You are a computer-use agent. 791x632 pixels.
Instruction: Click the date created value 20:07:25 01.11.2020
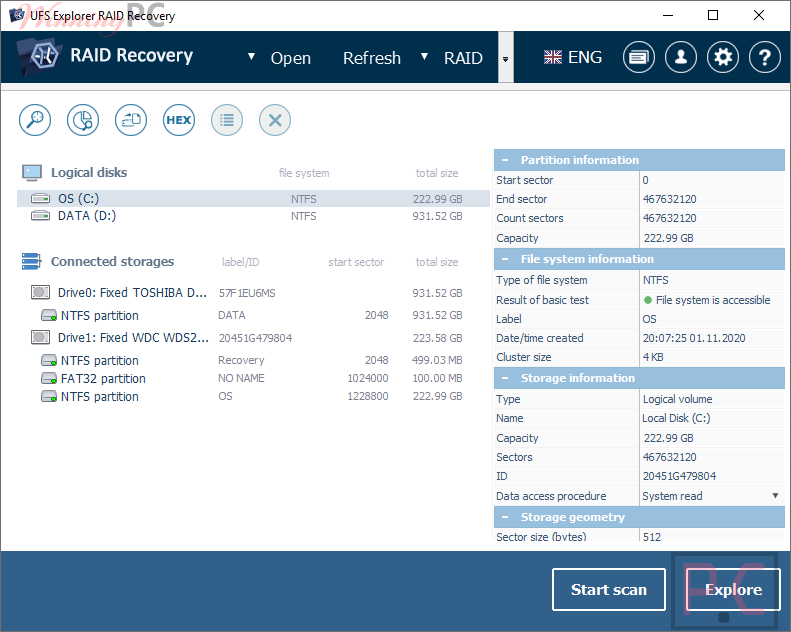click(x=694, y=338)
